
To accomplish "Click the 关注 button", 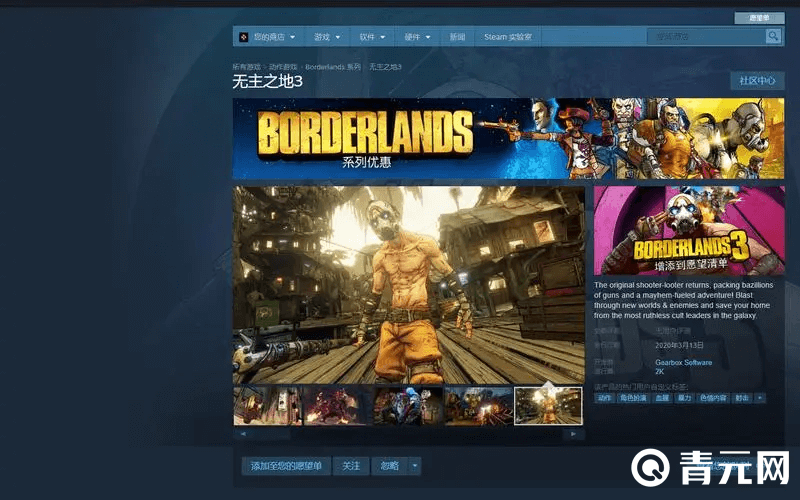I will [351, 466].
